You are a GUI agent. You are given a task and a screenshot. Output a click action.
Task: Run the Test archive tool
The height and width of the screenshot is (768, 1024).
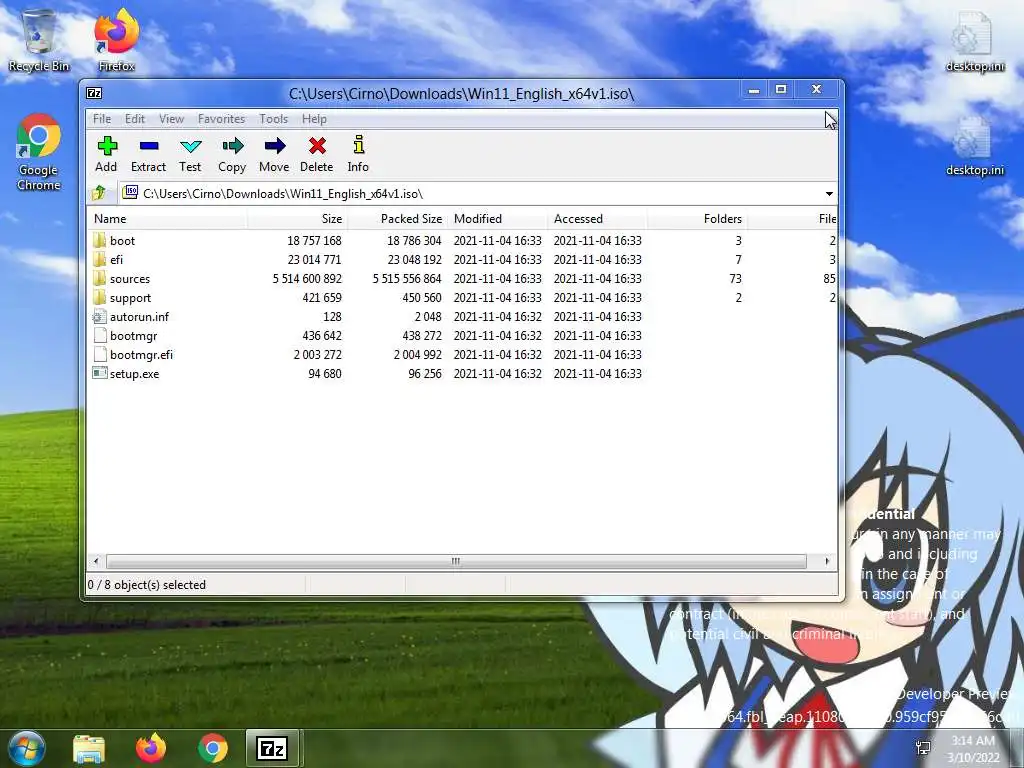pyautogui.click(x=191, y=146)
